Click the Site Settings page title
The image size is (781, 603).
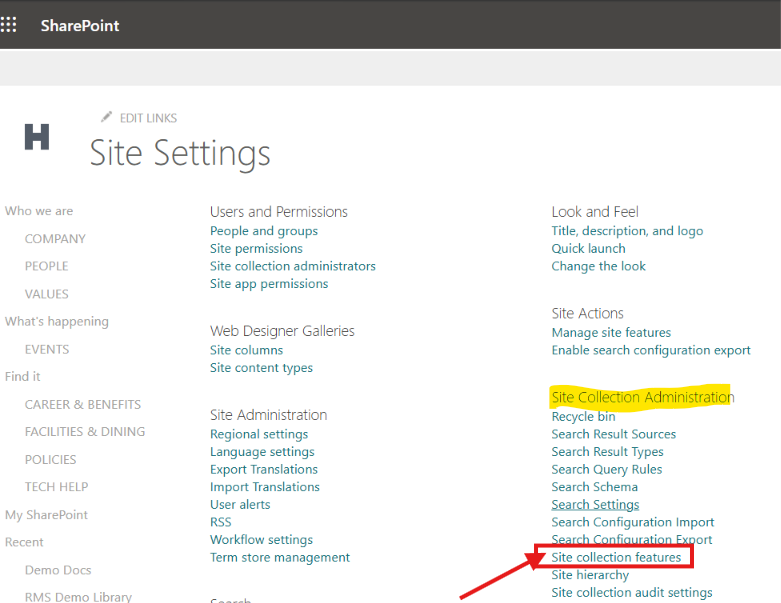pyautogui.click(x=180, y=153)
